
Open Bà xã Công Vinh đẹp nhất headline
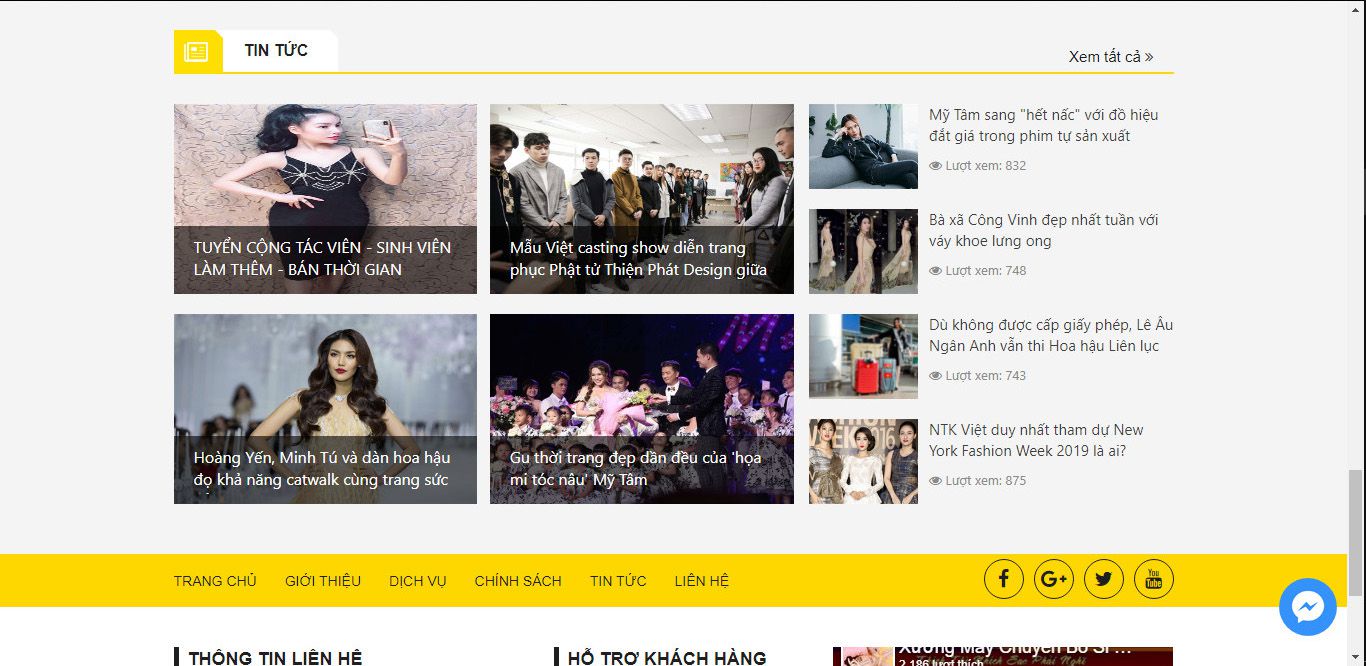1043,230
